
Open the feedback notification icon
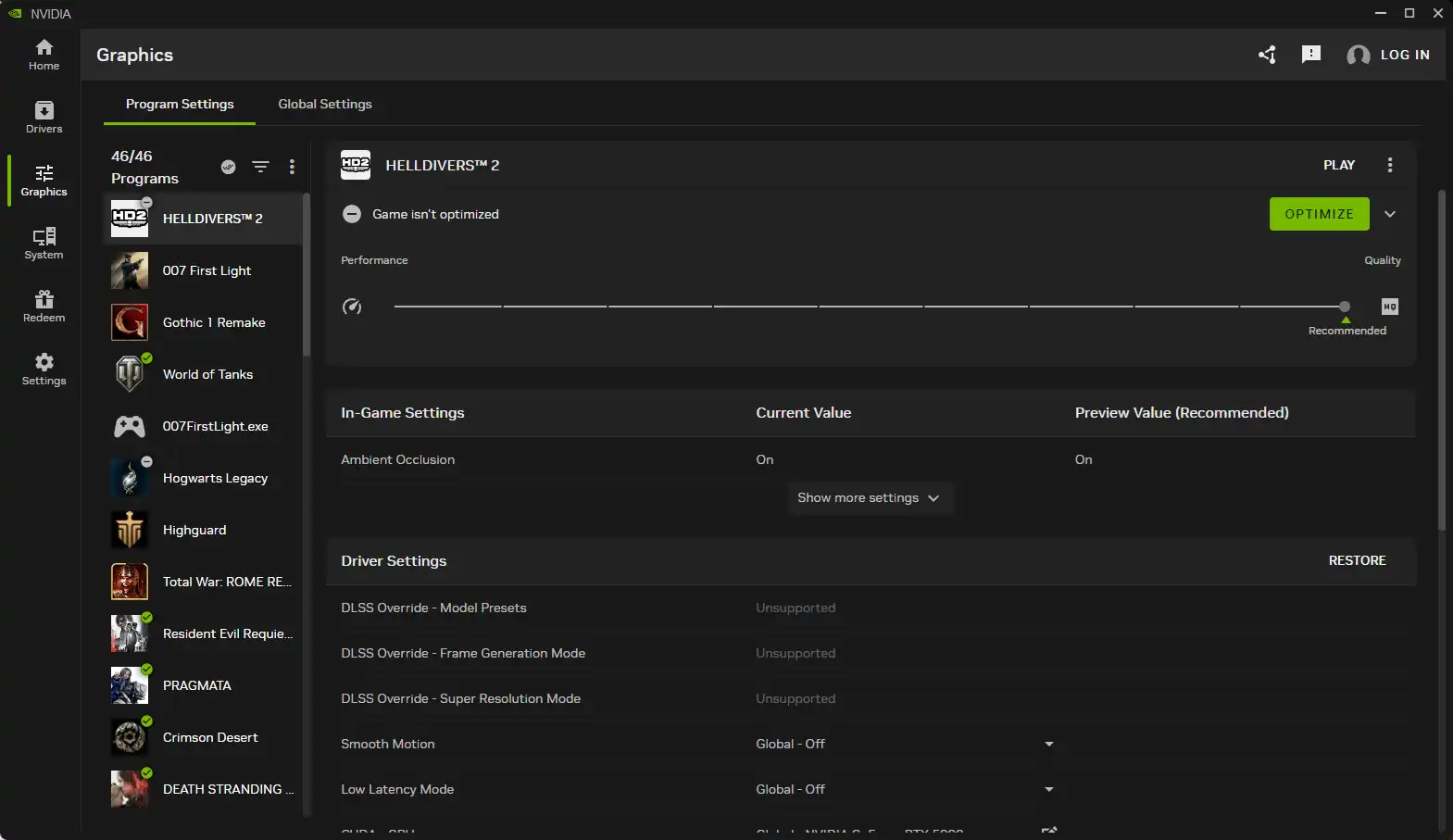click(1311, 55)
